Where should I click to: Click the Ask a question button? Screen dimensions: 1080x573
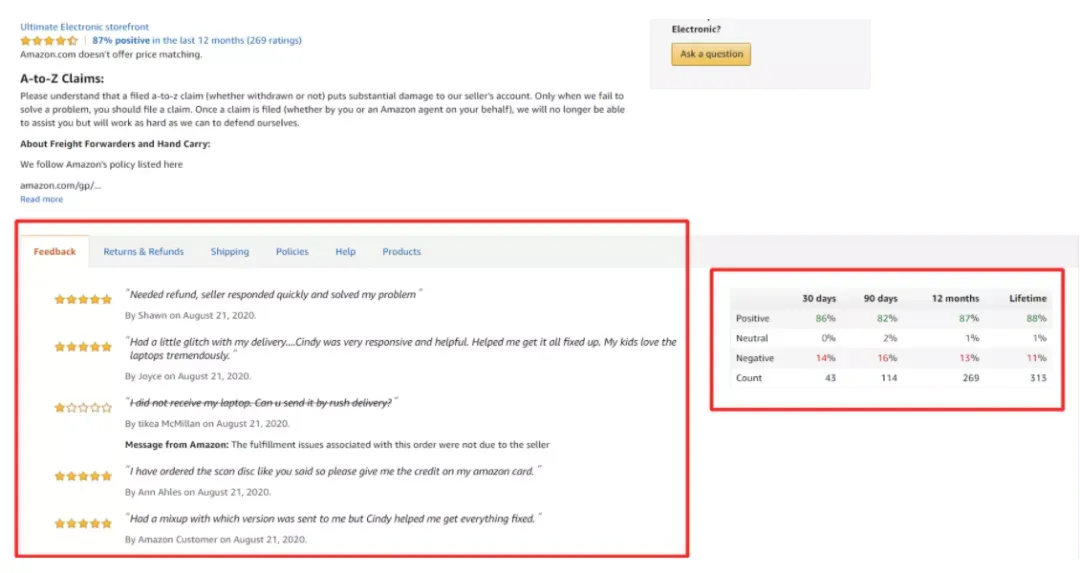coord(711,54)
